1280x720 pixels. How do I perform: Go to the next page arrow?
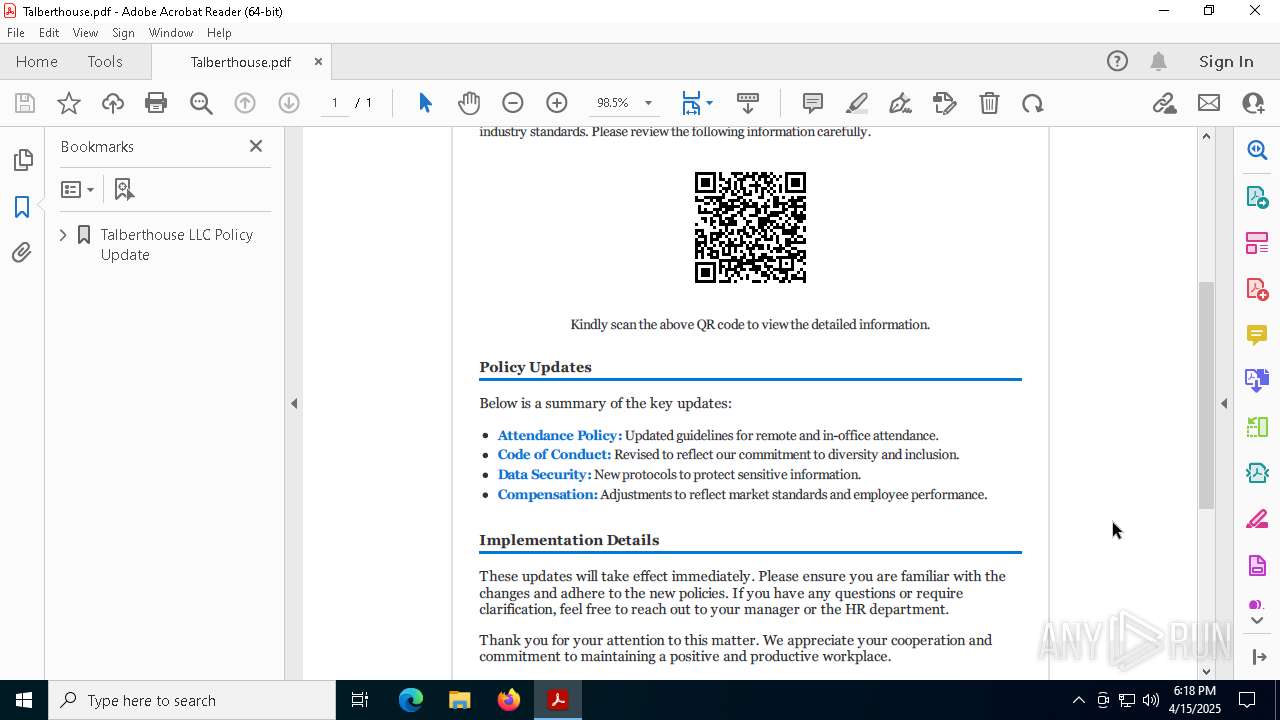coord(289,103)
